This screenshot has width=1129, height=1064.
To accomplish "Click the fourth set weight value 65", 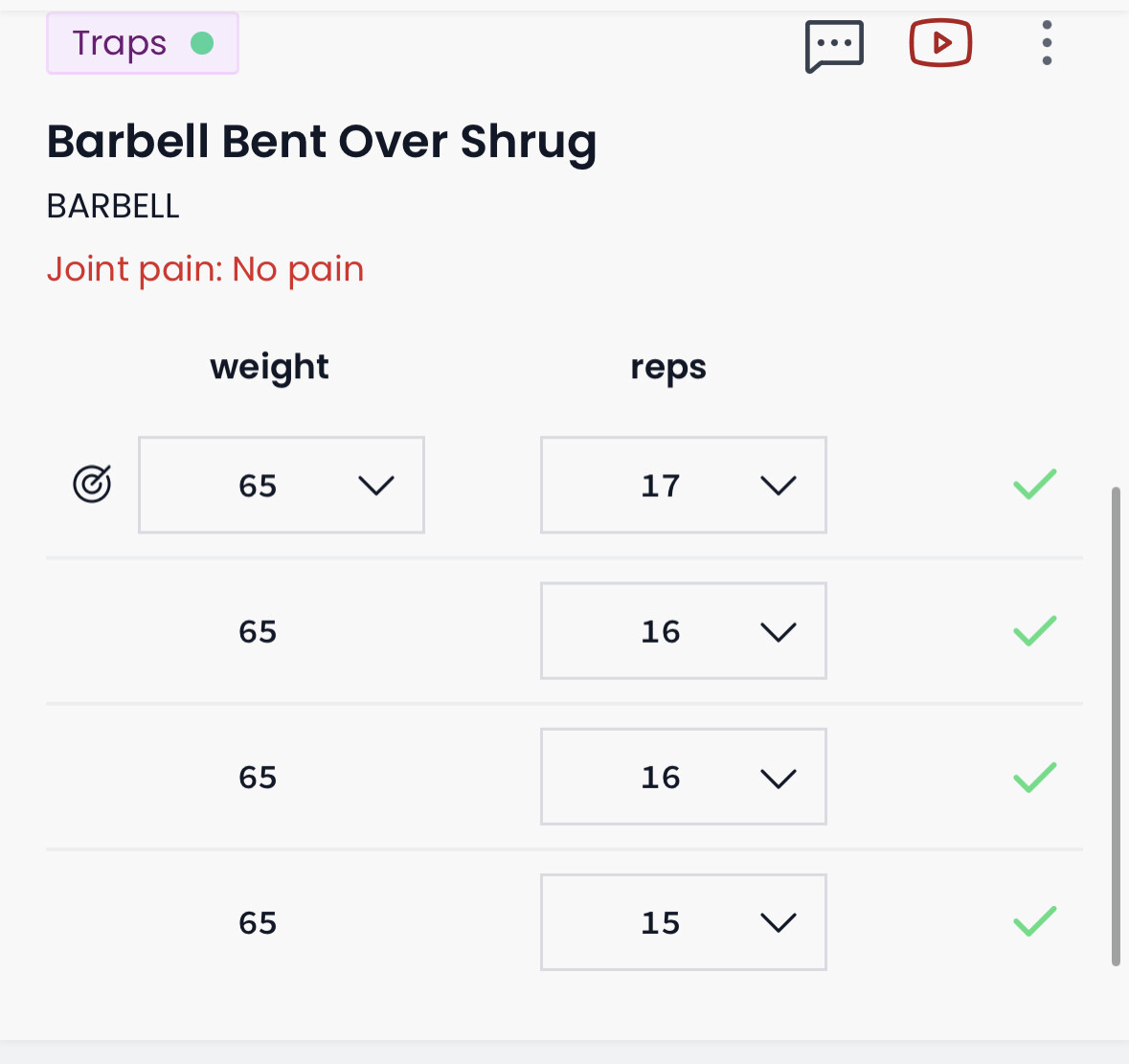I will pos(258,922).
